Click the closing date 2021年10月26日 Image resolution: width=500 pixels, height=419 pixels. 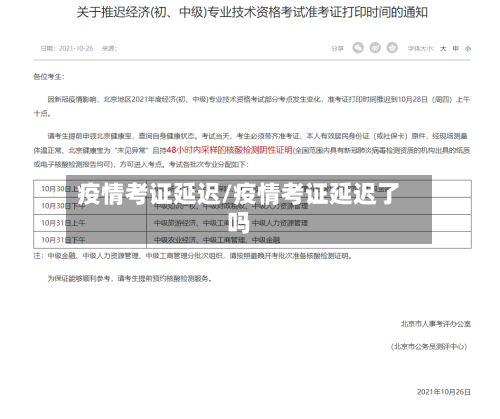pyautogui.click(x=444, y=392)
